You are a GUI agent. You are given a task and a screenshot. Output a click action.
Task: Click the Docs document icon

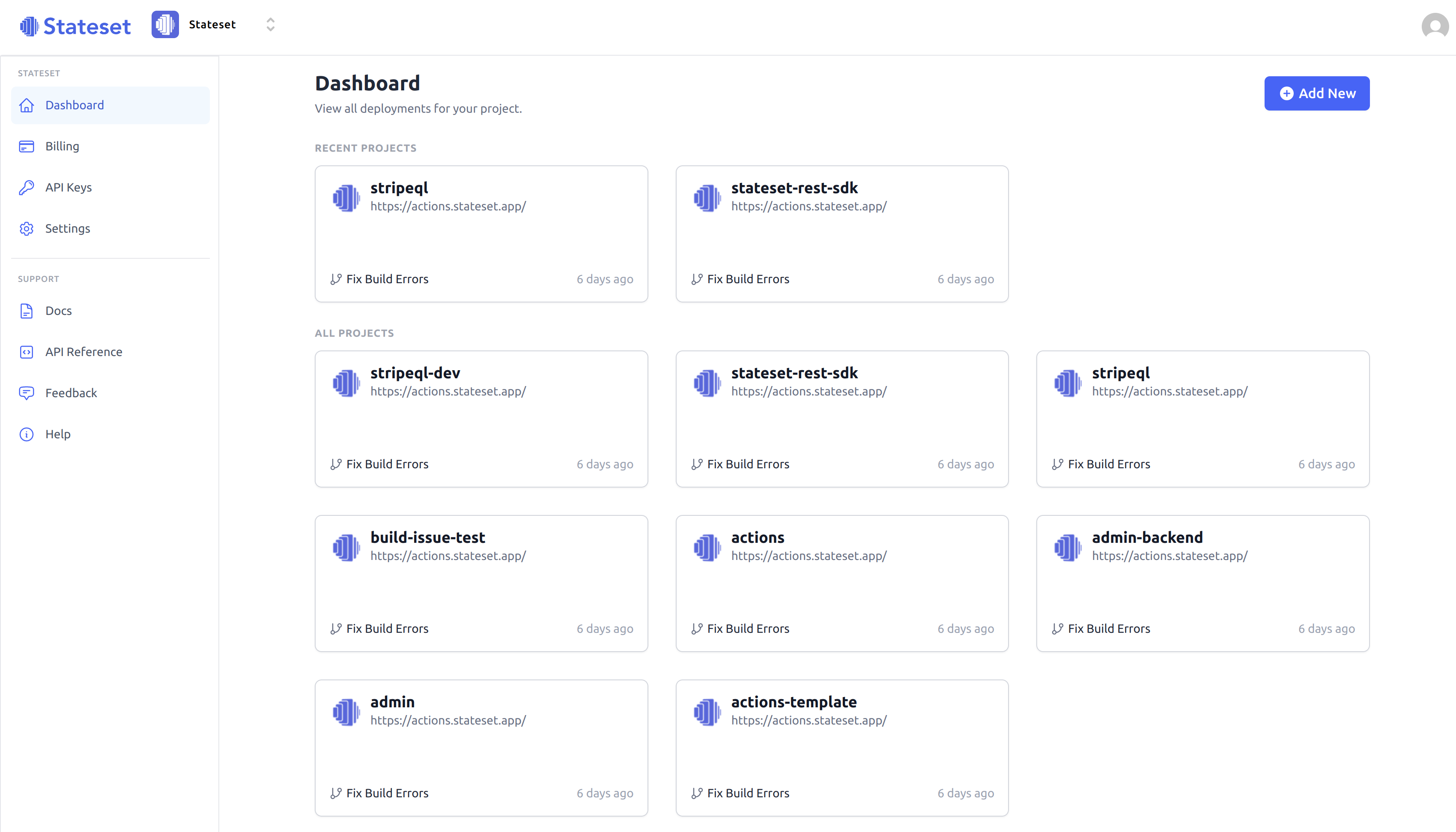click(x=26, y=311)
